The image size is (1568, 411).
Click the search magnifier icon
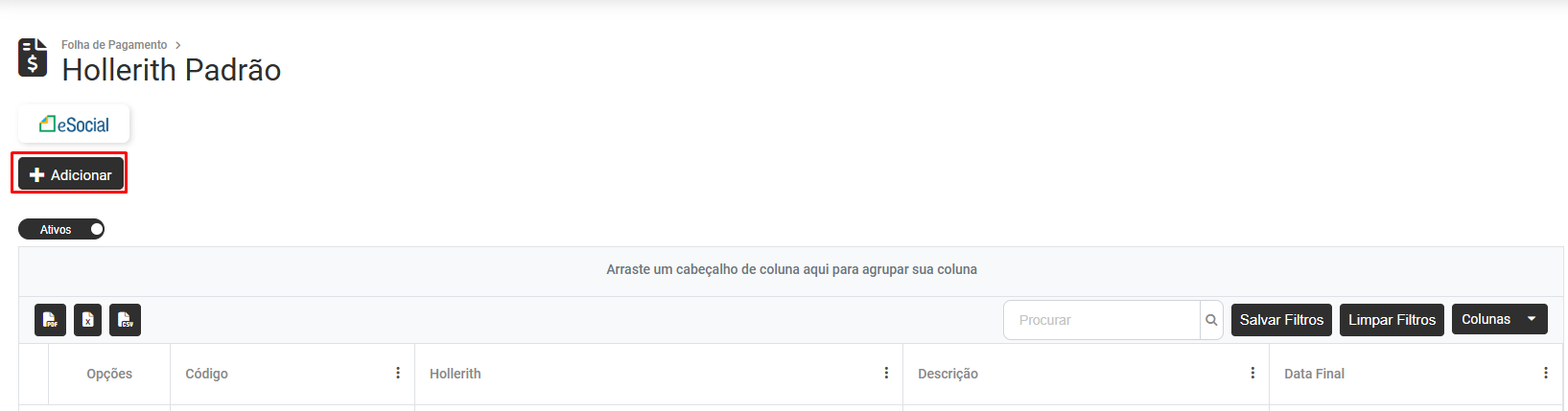[x=1211, y=320]
